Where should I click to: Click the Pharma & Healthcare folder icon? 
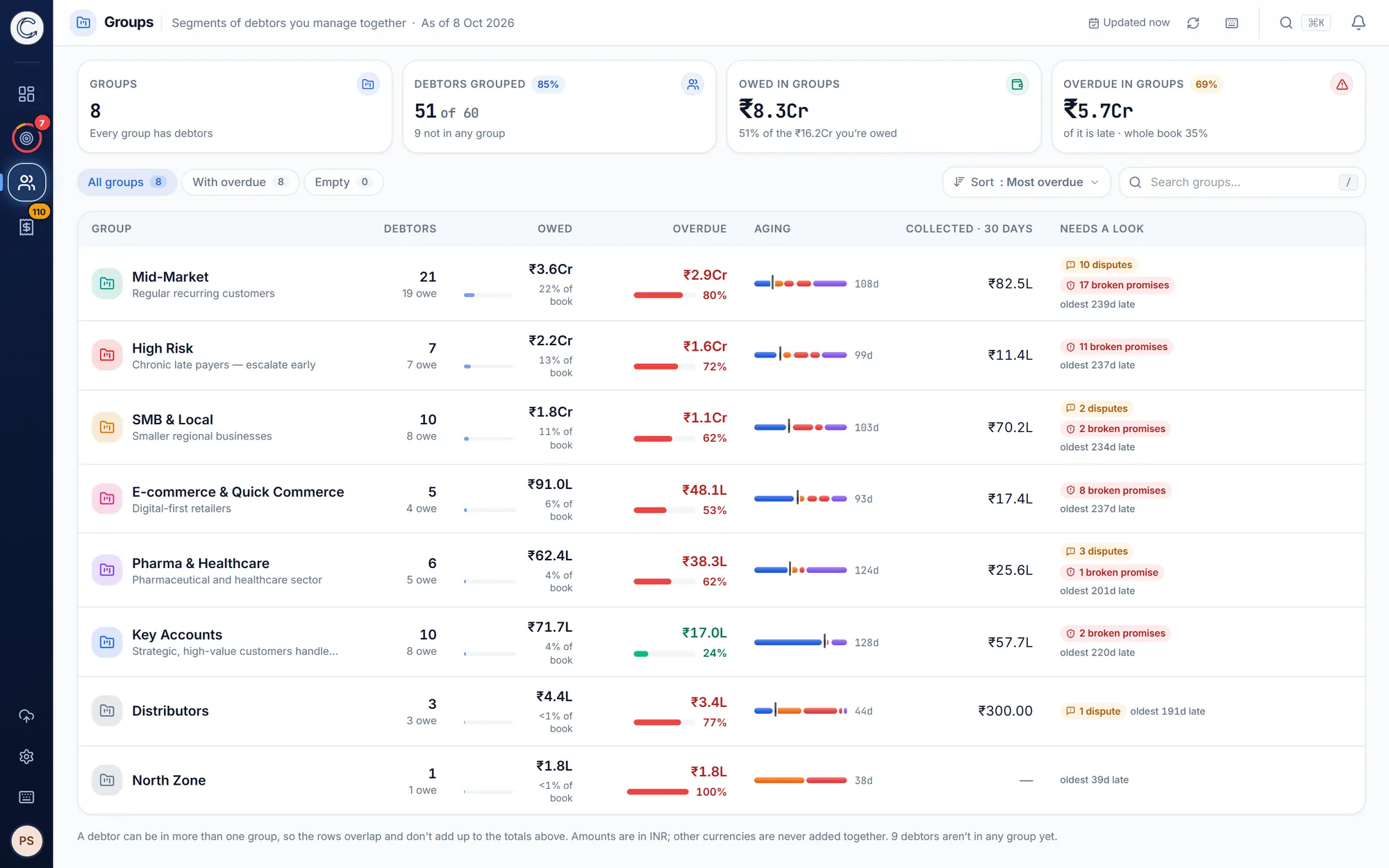tap(107, 570)
